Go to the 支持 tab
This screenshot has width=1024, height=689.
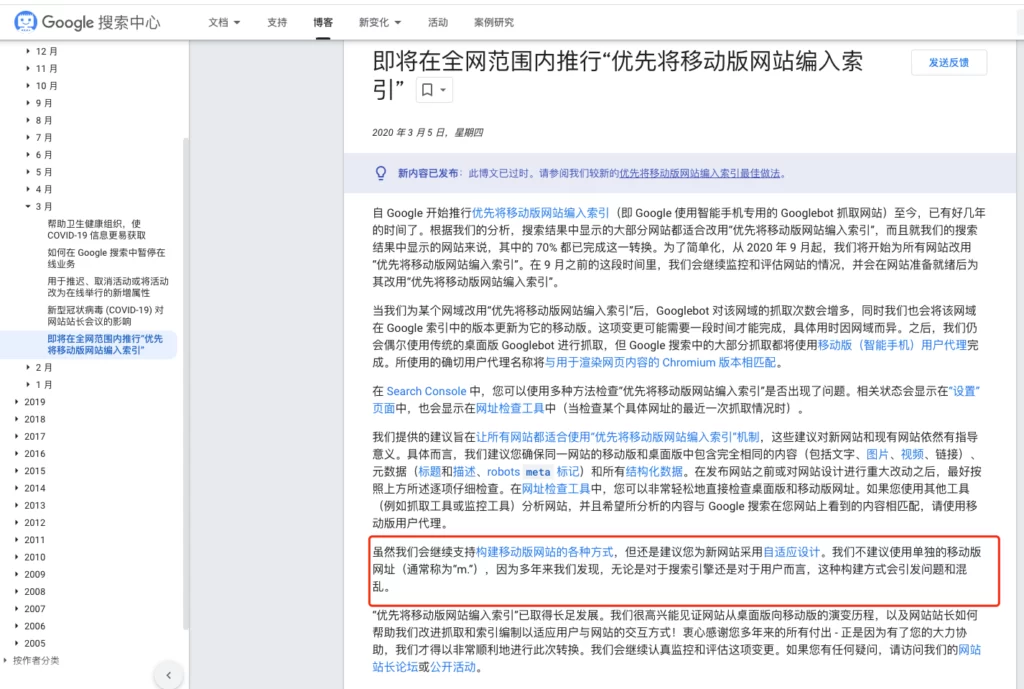[277, 22]
